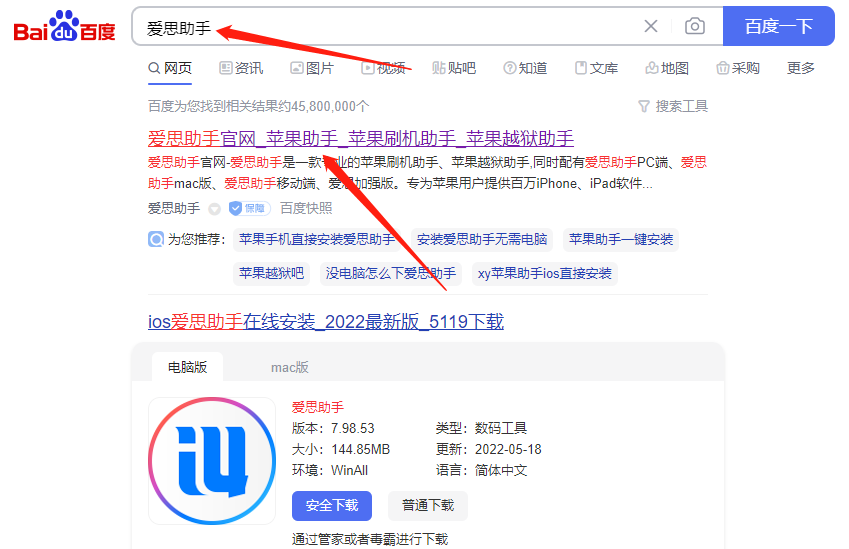Click the text 大小: 144.85MB
The width and height of the screenshot is (849, 549).
tap(341, 449)
